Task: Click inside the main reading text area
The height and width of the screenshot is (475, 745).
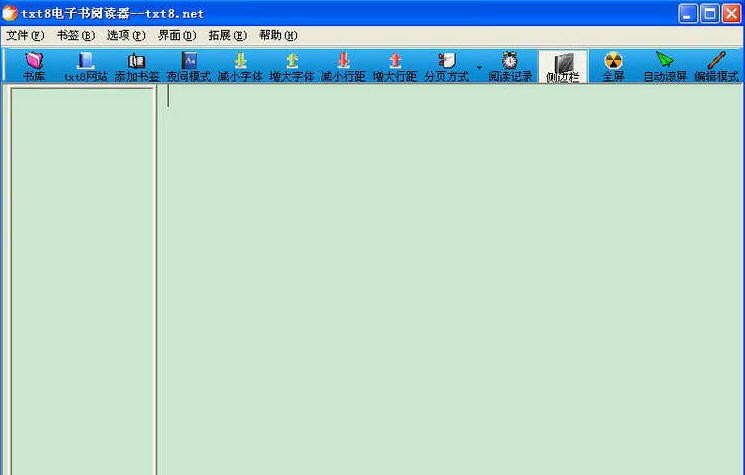Action: 451,279
